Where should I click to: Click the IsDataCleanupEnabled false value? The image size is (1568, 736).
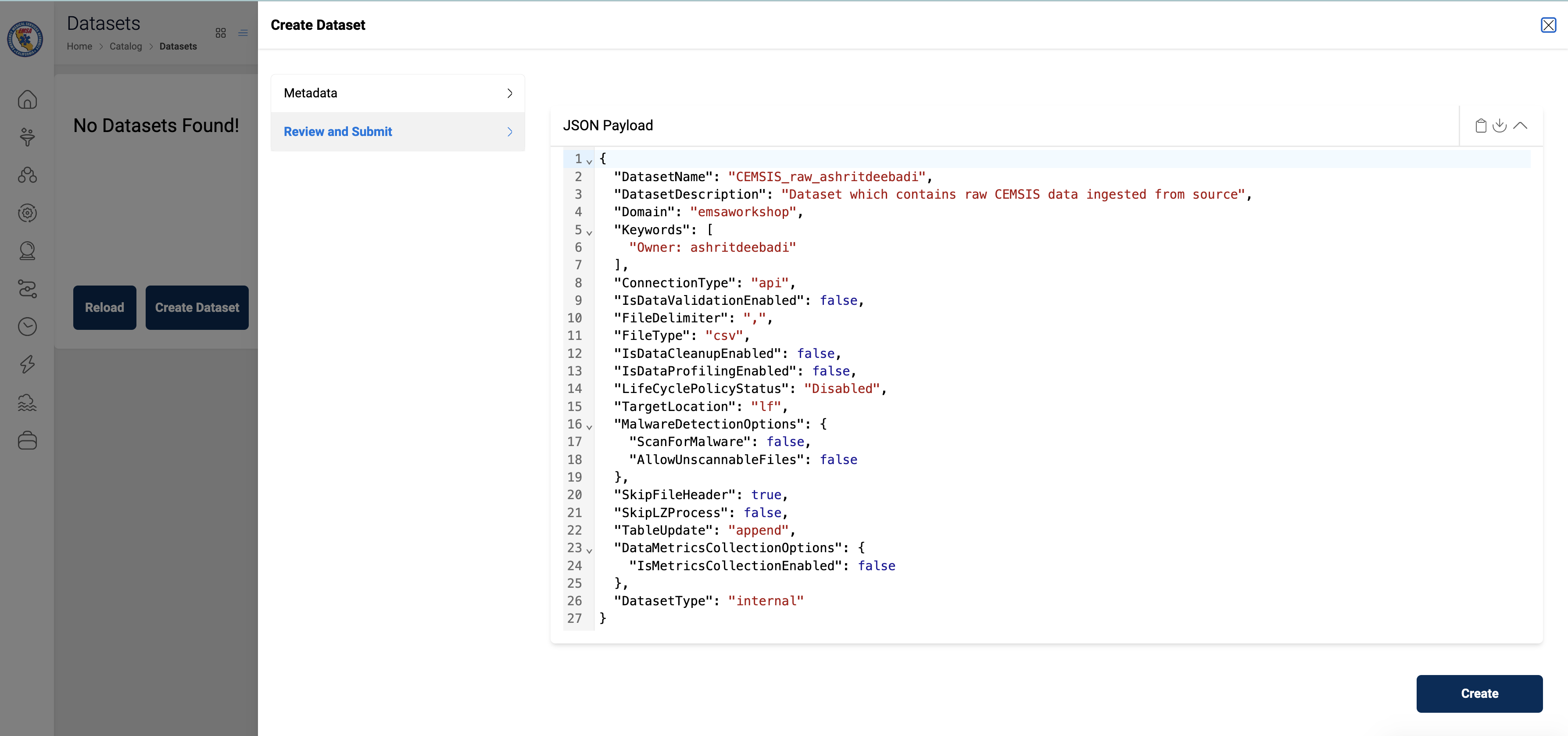816,353
